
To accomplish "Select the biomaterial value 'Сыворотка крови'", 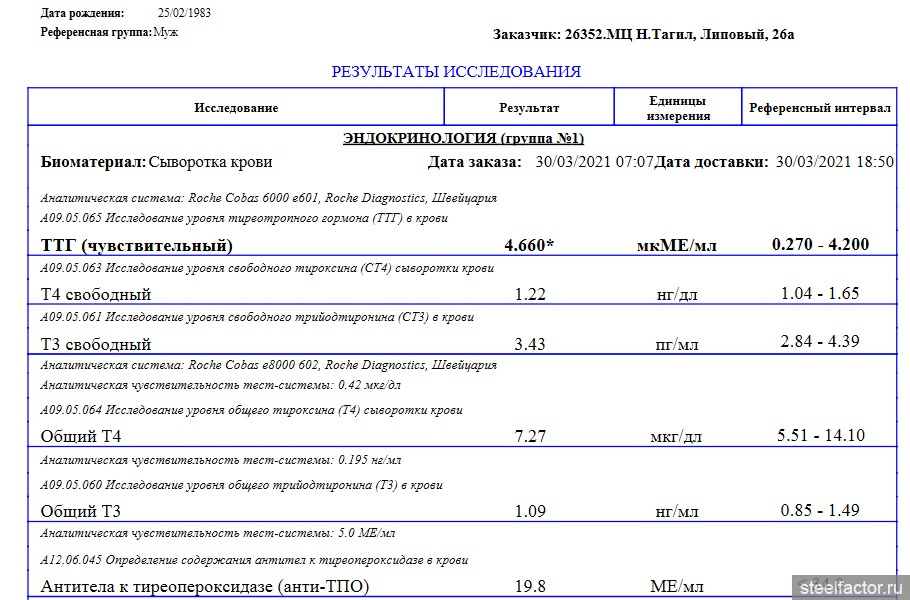I will (210, 162).
